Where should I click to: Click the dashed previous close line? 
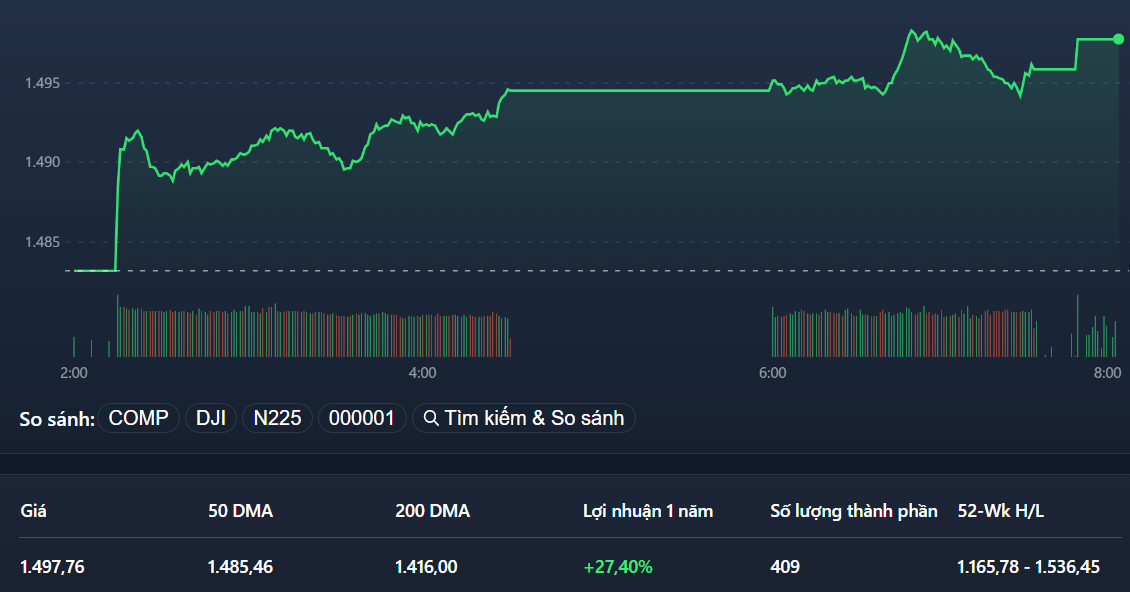click(x=600, y=270)
